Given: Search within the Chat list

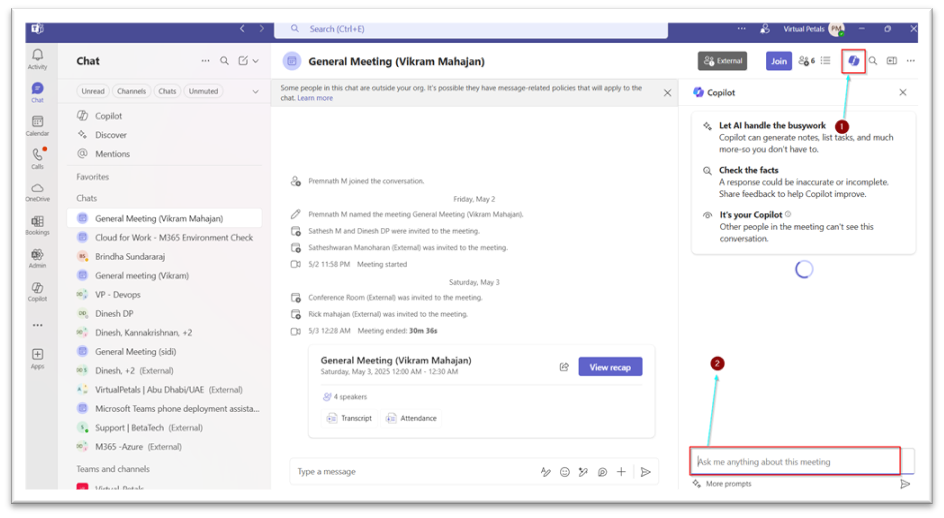Looking at the screenshot, I should (x=224, y=61).
